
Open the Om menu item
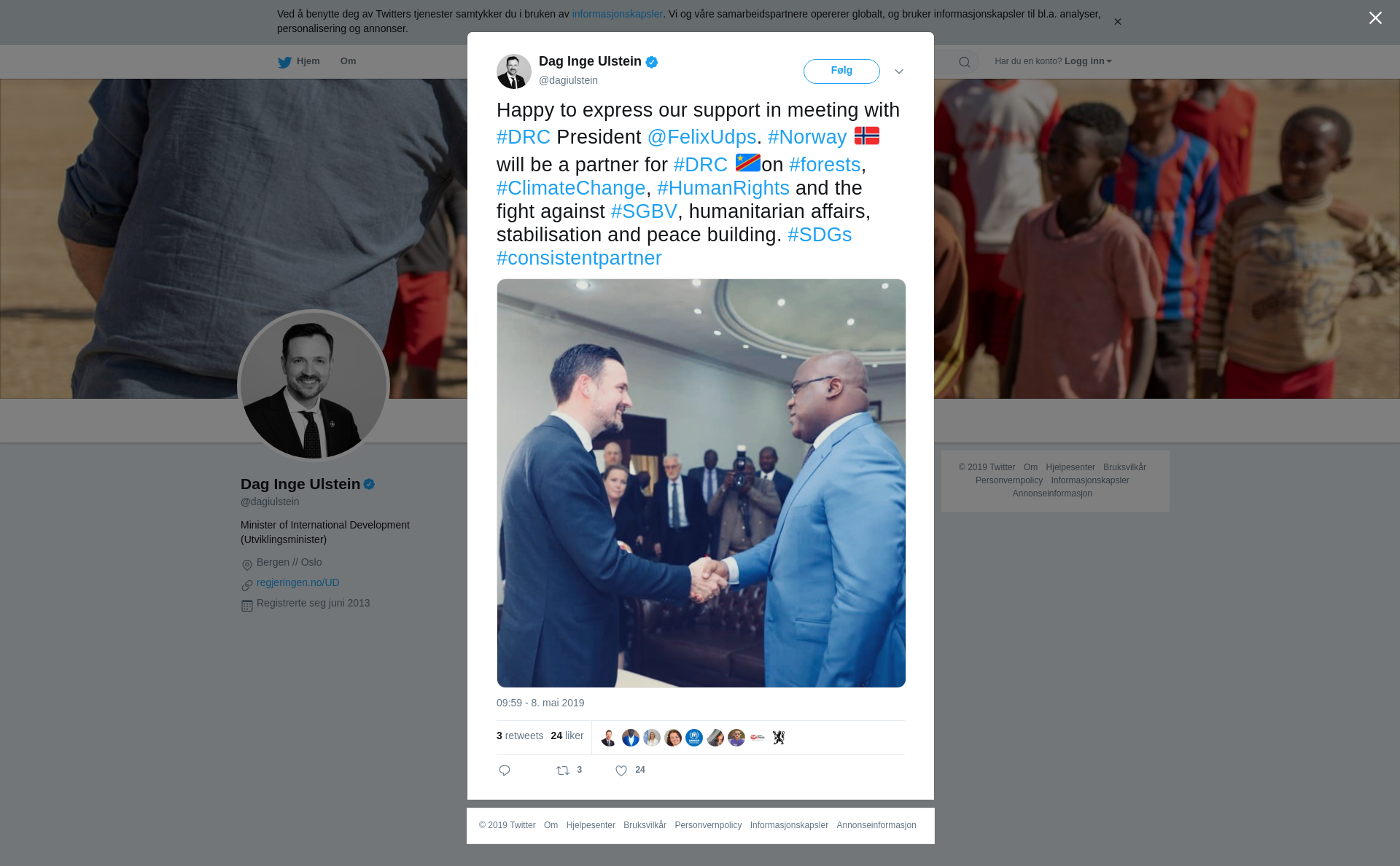tap(349, 61)
